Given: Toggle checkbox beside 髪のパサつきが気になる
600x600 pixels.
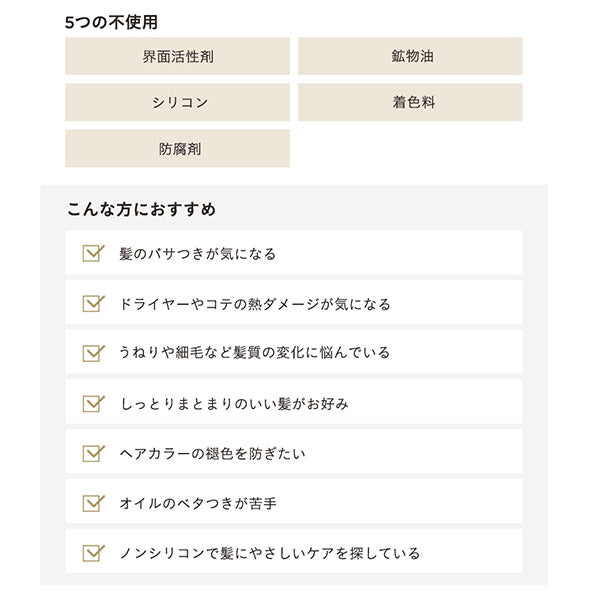Looking at the screenshot, I should pyautogui.click(x=93, y=253).
